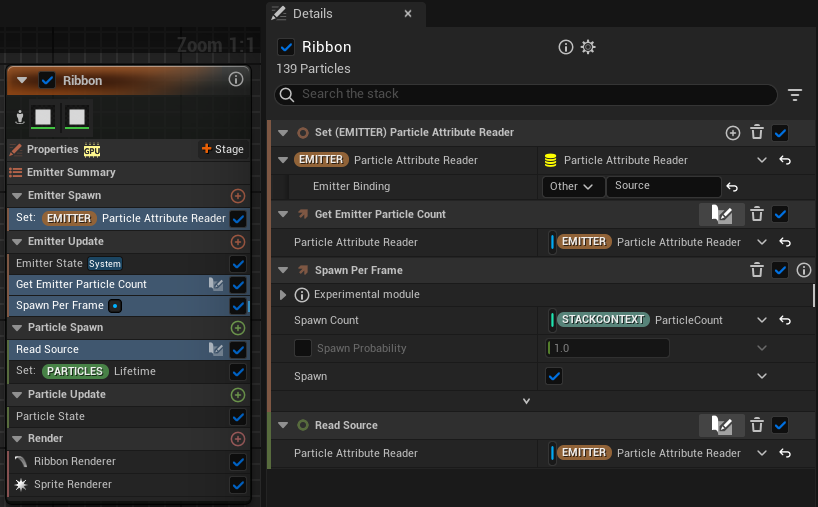This screenshot has width=818, height=507.
Task: Delete the Spawn Per Frame module
Action: coord(756,270)
